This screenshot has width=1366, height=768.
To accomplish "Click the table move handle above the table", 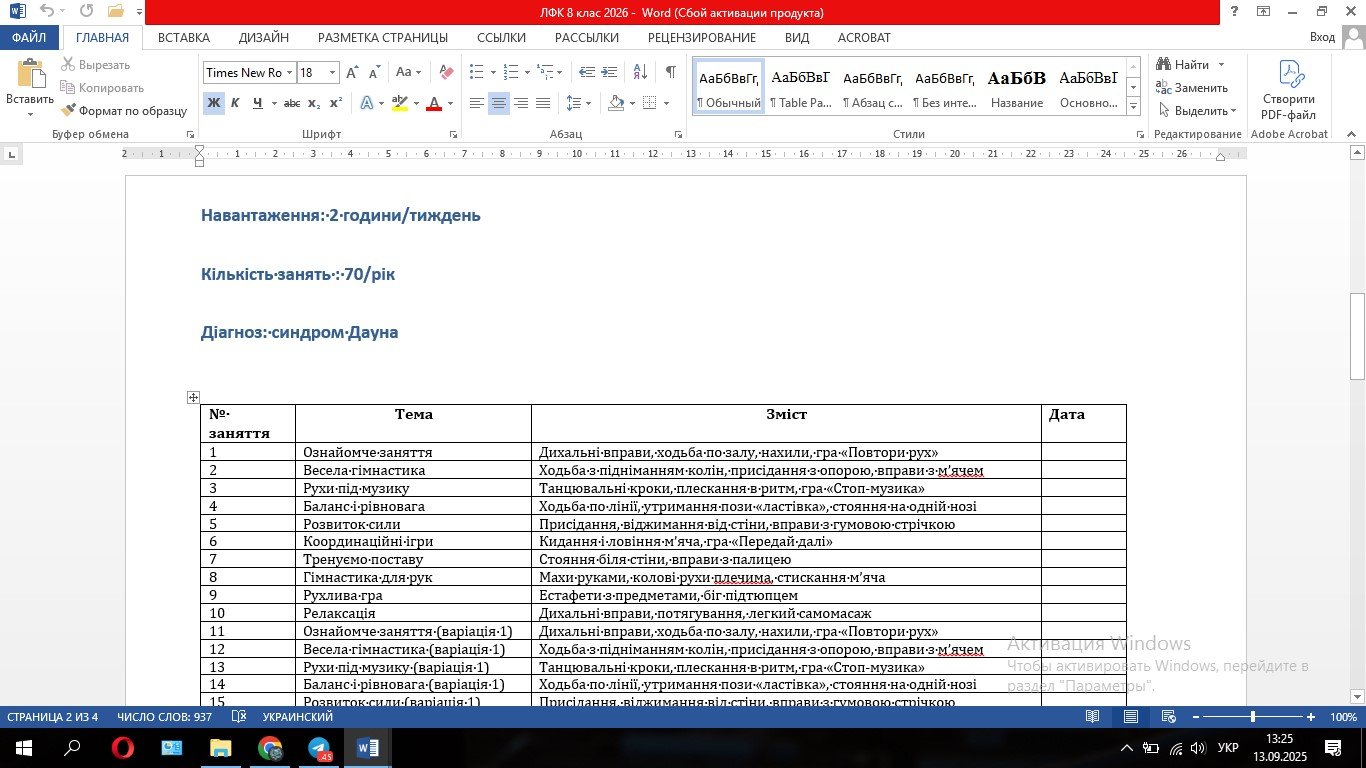I will tap(193, 397).
